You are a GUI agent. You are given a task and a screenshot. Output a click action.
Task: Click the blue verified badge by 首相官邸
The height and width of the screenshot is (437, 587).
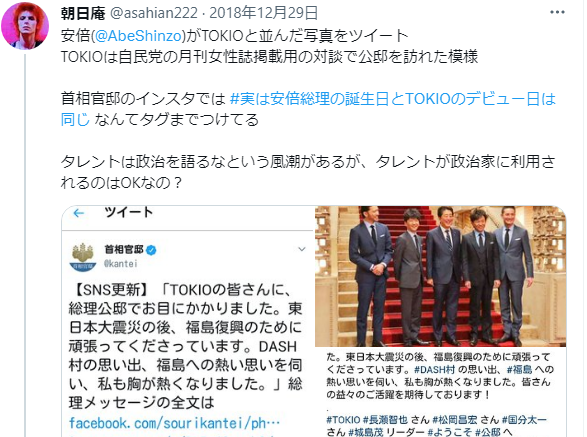(151, 250)
